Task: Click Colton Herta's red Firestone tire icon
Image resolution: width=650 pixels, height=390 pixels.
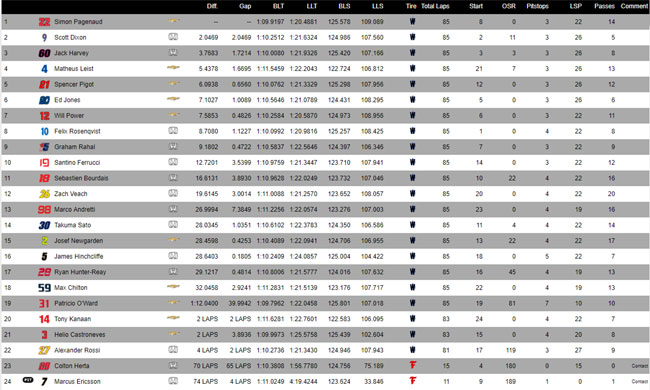Action: point(412,365)
